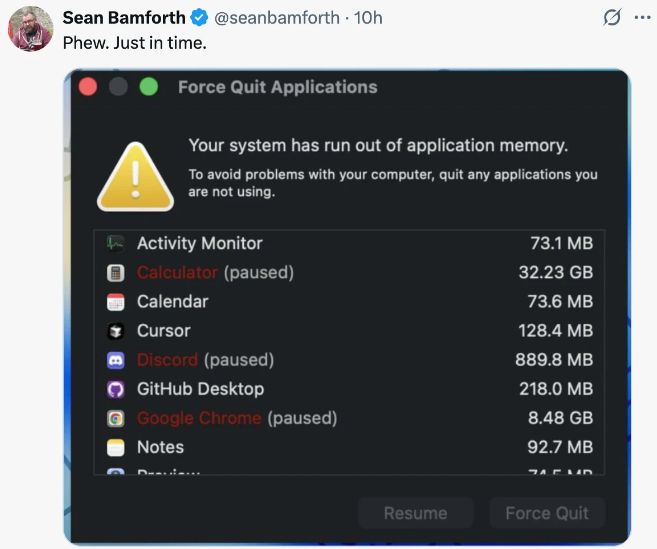Click the GitHub Desktop app icon
The width and height of the screenshot is (657, 549).
(x=116, y=389)
